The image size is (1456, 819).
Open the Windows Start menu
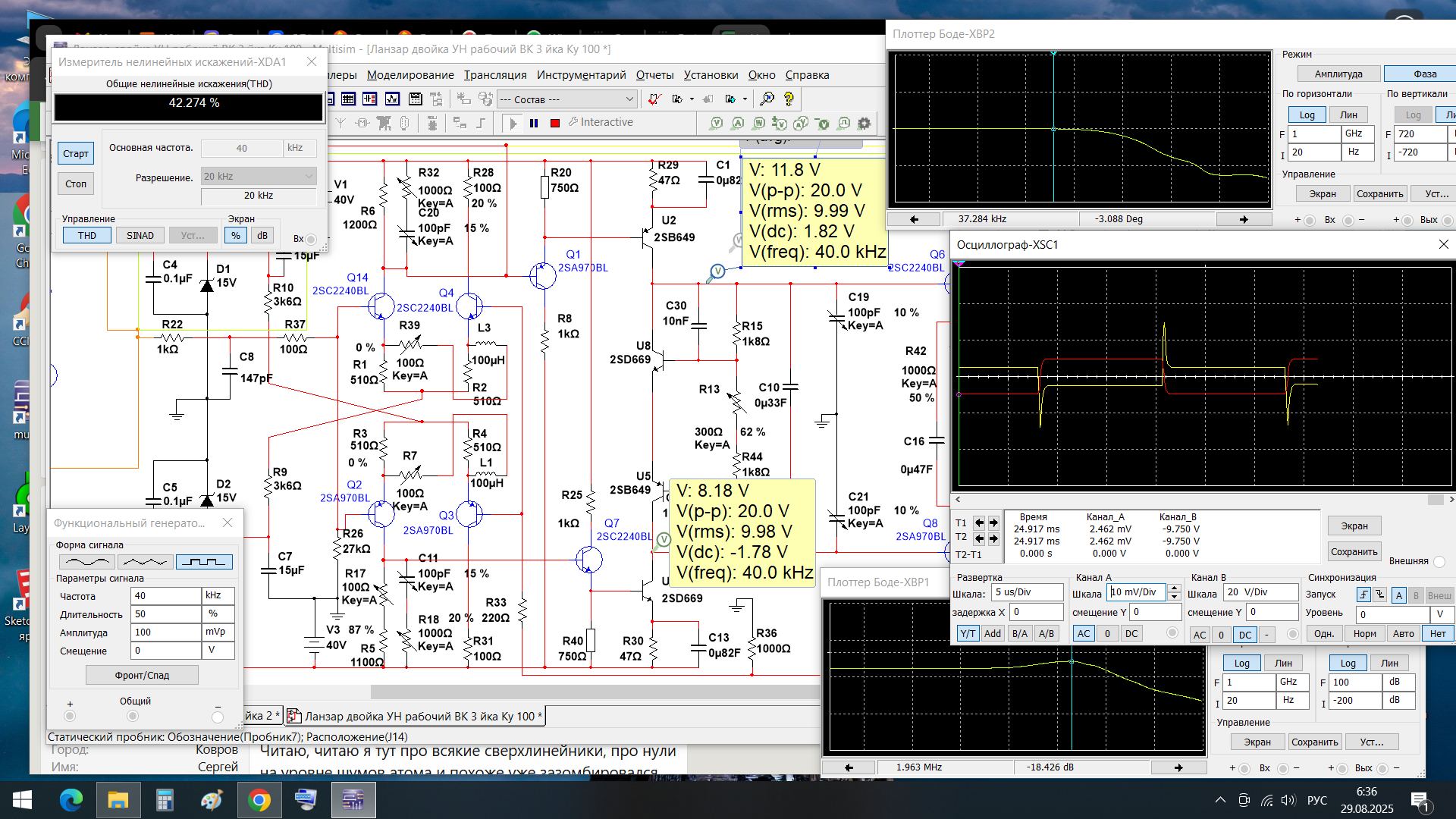pyautogui.click(x=22, y=800)
